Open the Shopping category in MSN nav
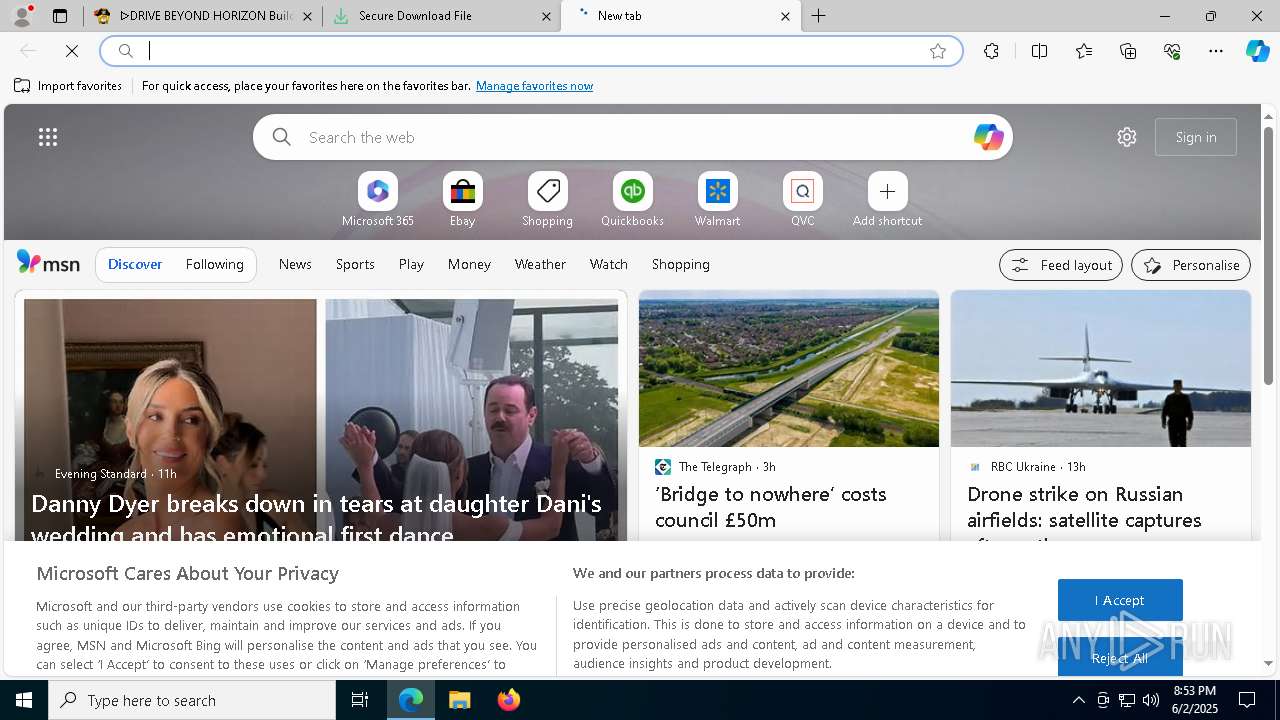 tap(680, 264)
